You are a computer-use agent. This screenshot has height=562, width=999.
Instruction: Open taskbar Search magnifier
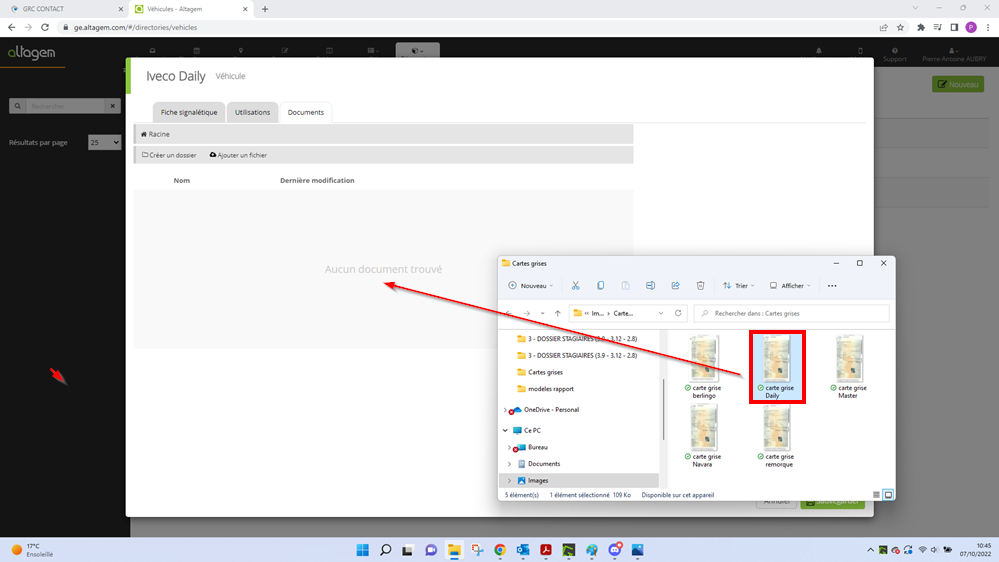coord(385,550)
